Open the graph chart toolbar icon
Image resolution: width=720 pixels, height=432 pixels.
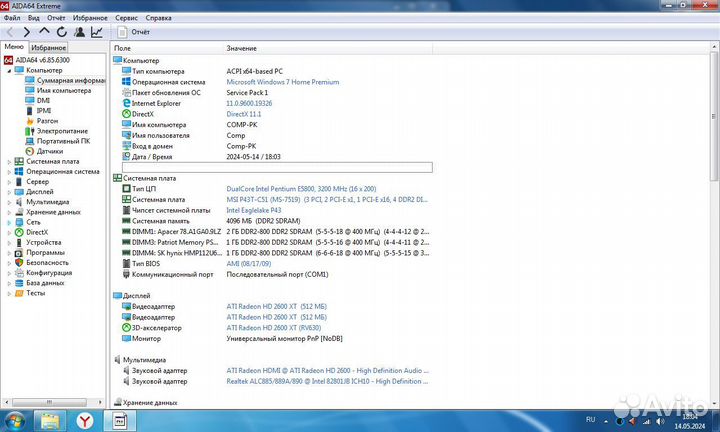[97, 32]
